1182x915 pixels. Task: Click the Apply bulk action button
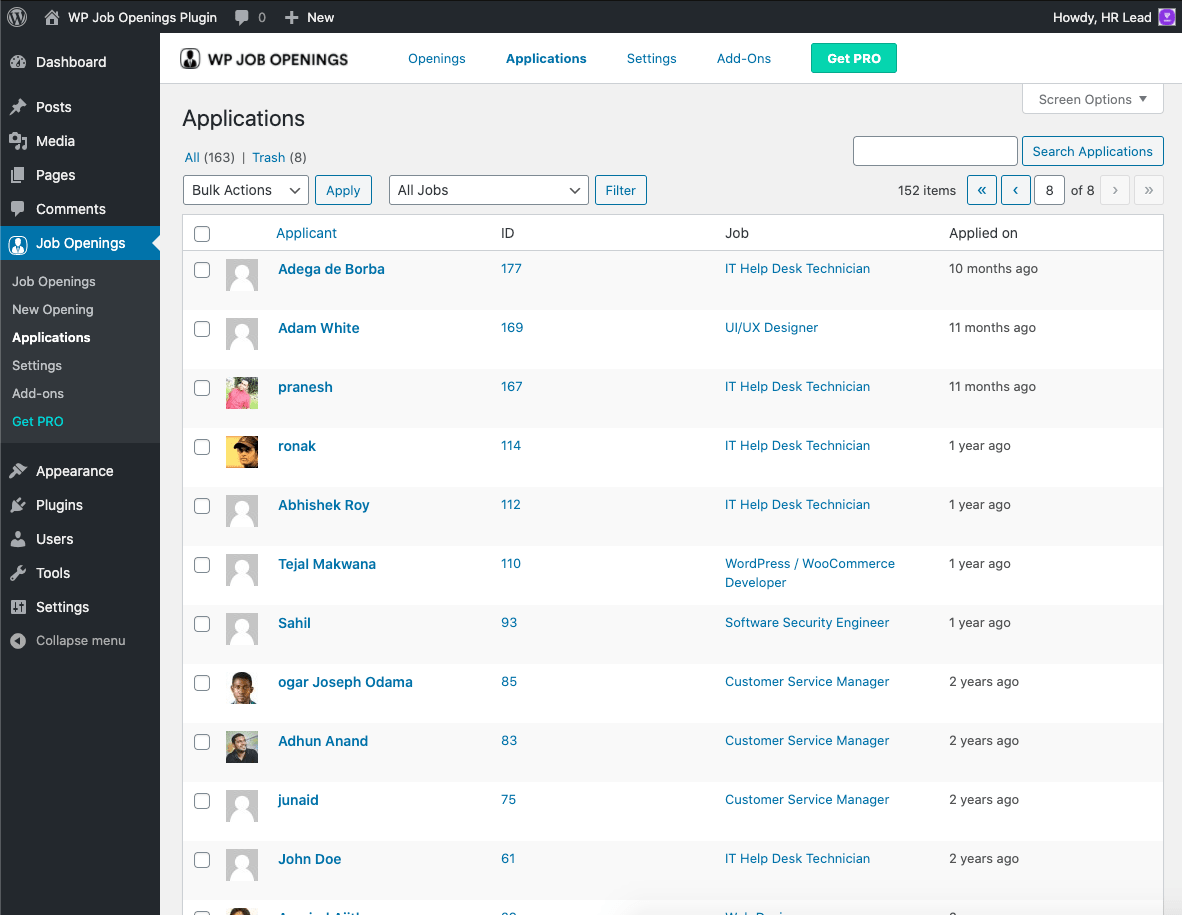coord(343,190)
